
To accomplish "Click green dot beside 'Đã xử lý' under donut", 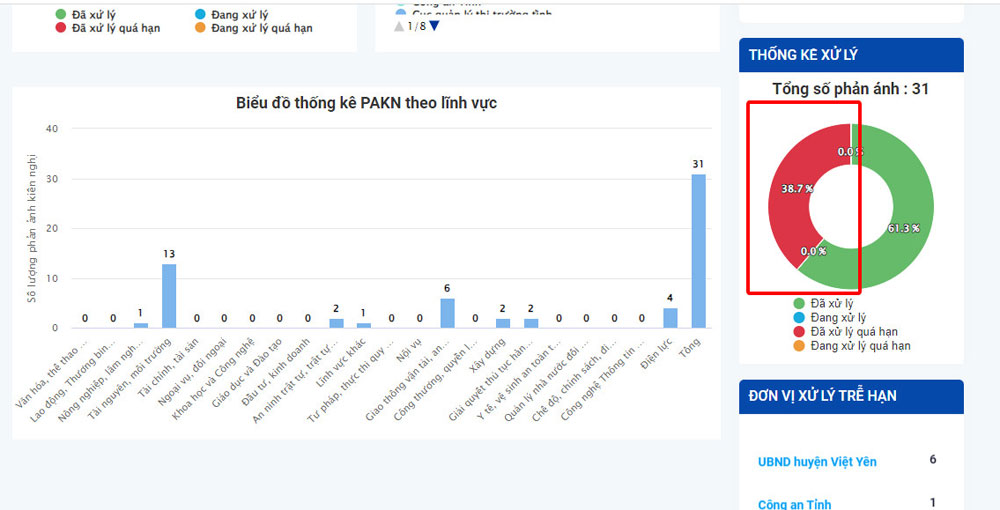I will [x=799, y=303].
